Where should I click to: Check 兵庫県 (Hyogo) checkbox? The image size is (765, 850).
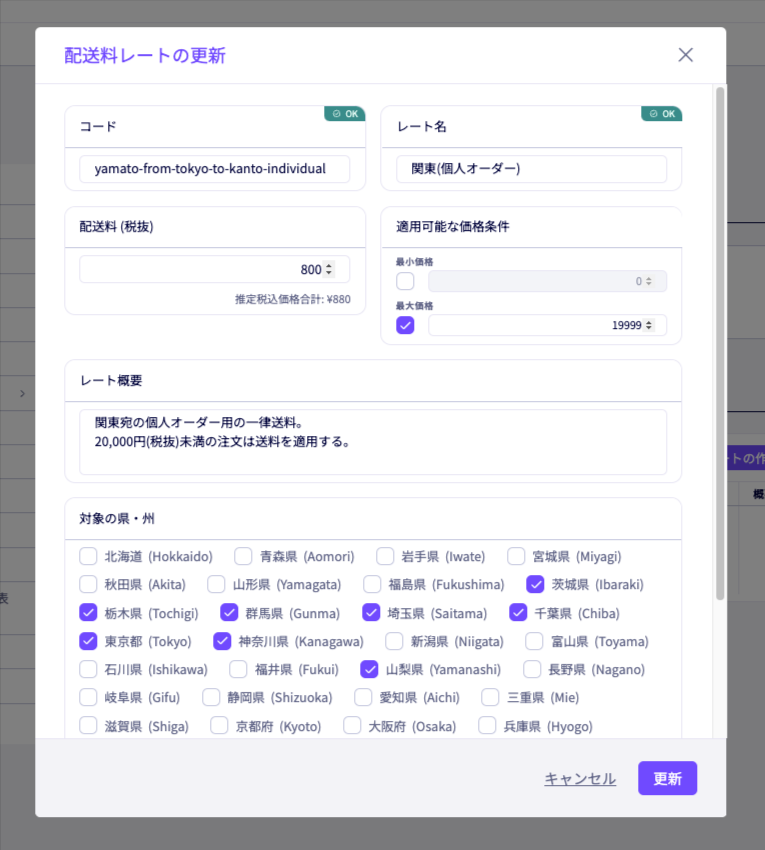(x=487, y=725)
